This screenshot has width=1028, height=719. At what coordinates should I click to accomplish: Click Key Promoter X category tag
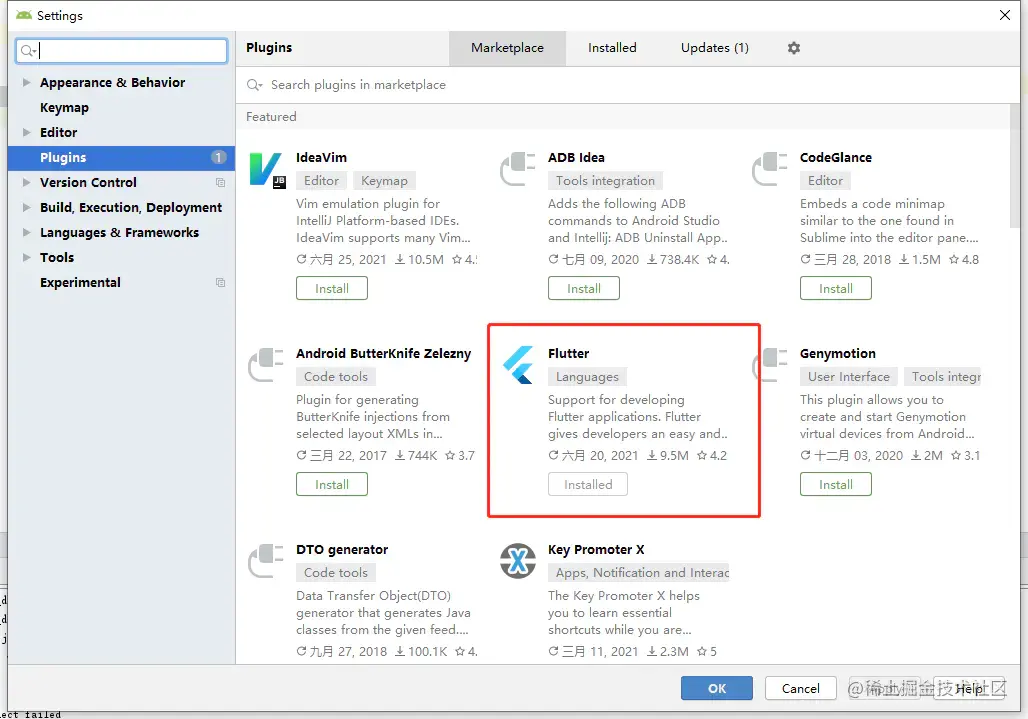tap(639, 572)
